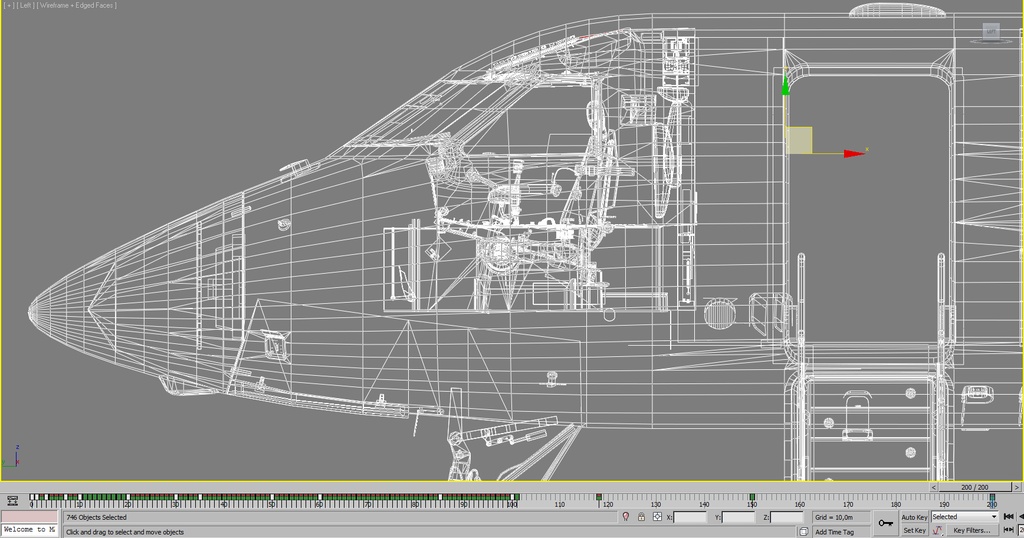This screenshot has height=538, width=1024.
Task: Click the 200 / 200 time slider
Action: [x=972, y=488]
